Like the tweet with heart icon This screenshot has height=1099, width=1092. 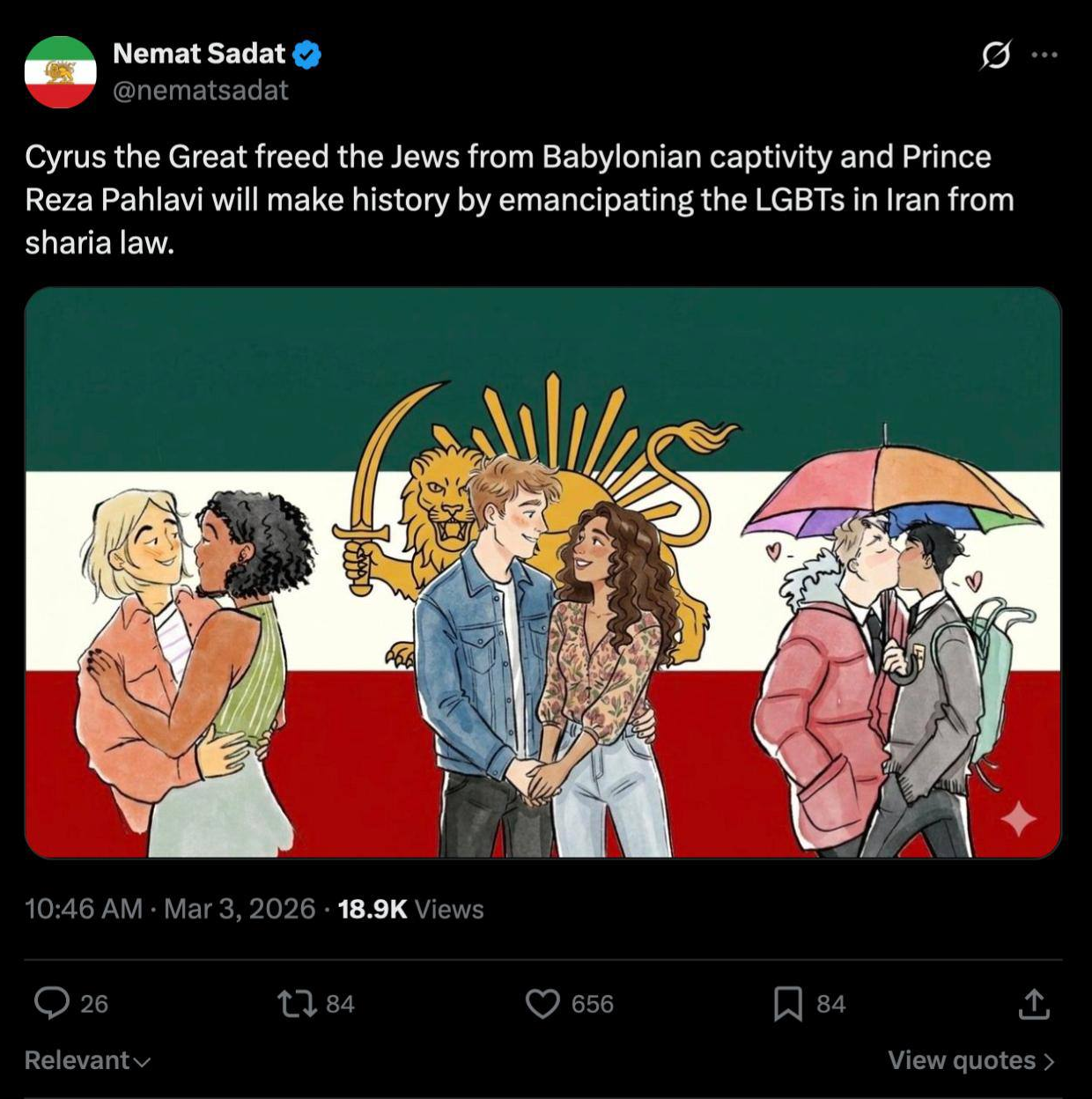[x=542, y=1003]
